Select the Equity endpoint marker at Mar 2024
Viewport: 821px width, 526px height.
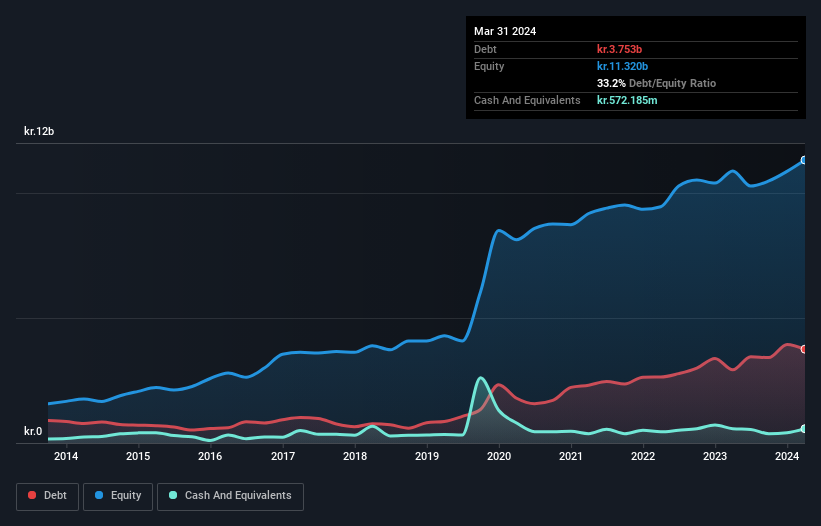pos(804,160)
